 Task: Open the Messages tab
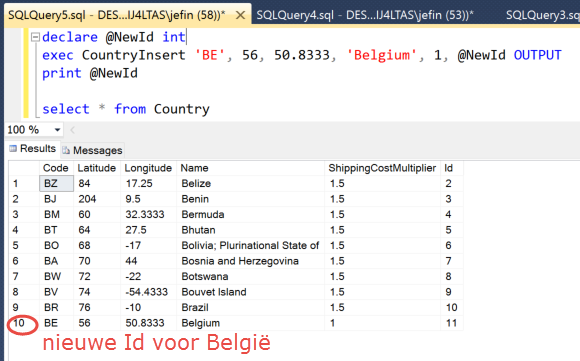point(92,150)
